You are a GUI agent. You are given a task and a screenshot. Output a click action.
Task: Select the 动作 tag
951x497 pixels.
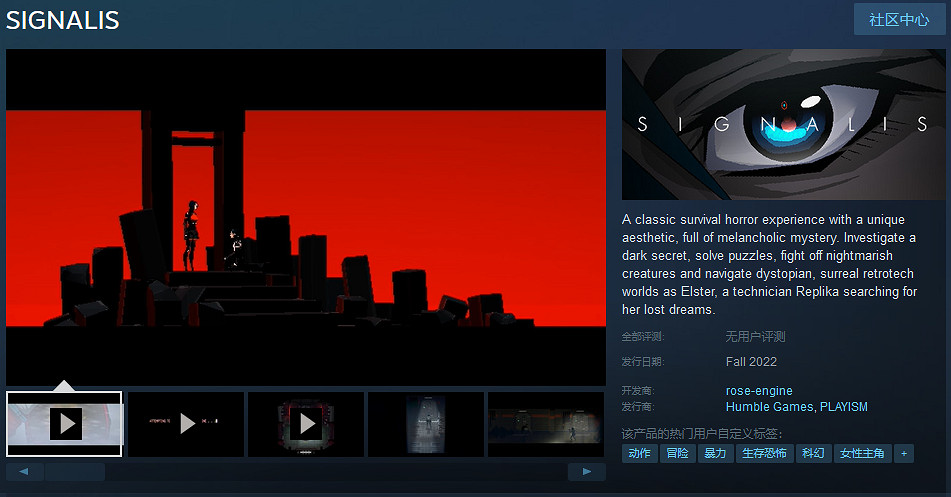[x=639, y=454]
